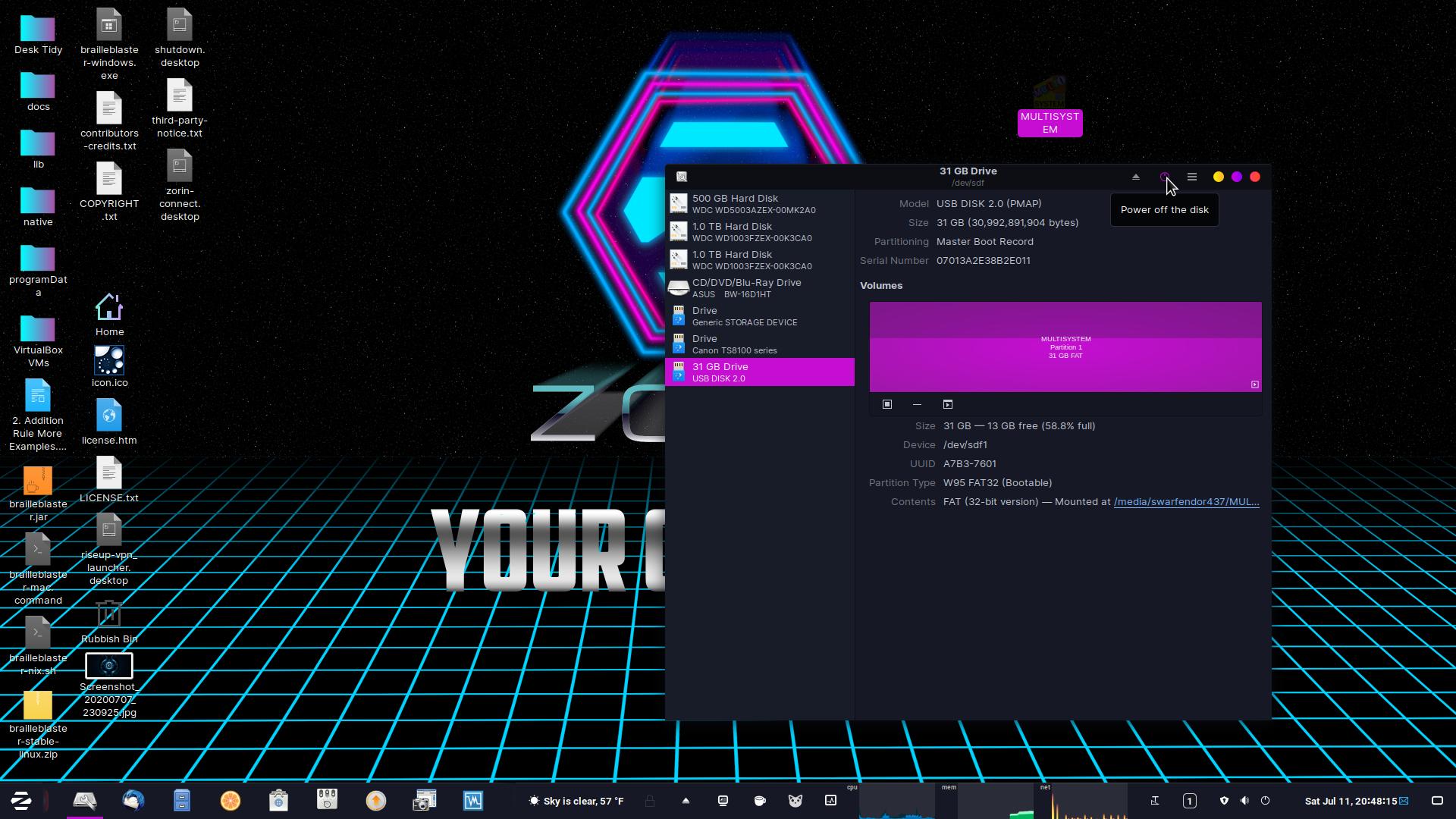Click the small mounted indicator in the partition
The height and width of the screenshot is (819, 1456).
(x=1254, y=384)
